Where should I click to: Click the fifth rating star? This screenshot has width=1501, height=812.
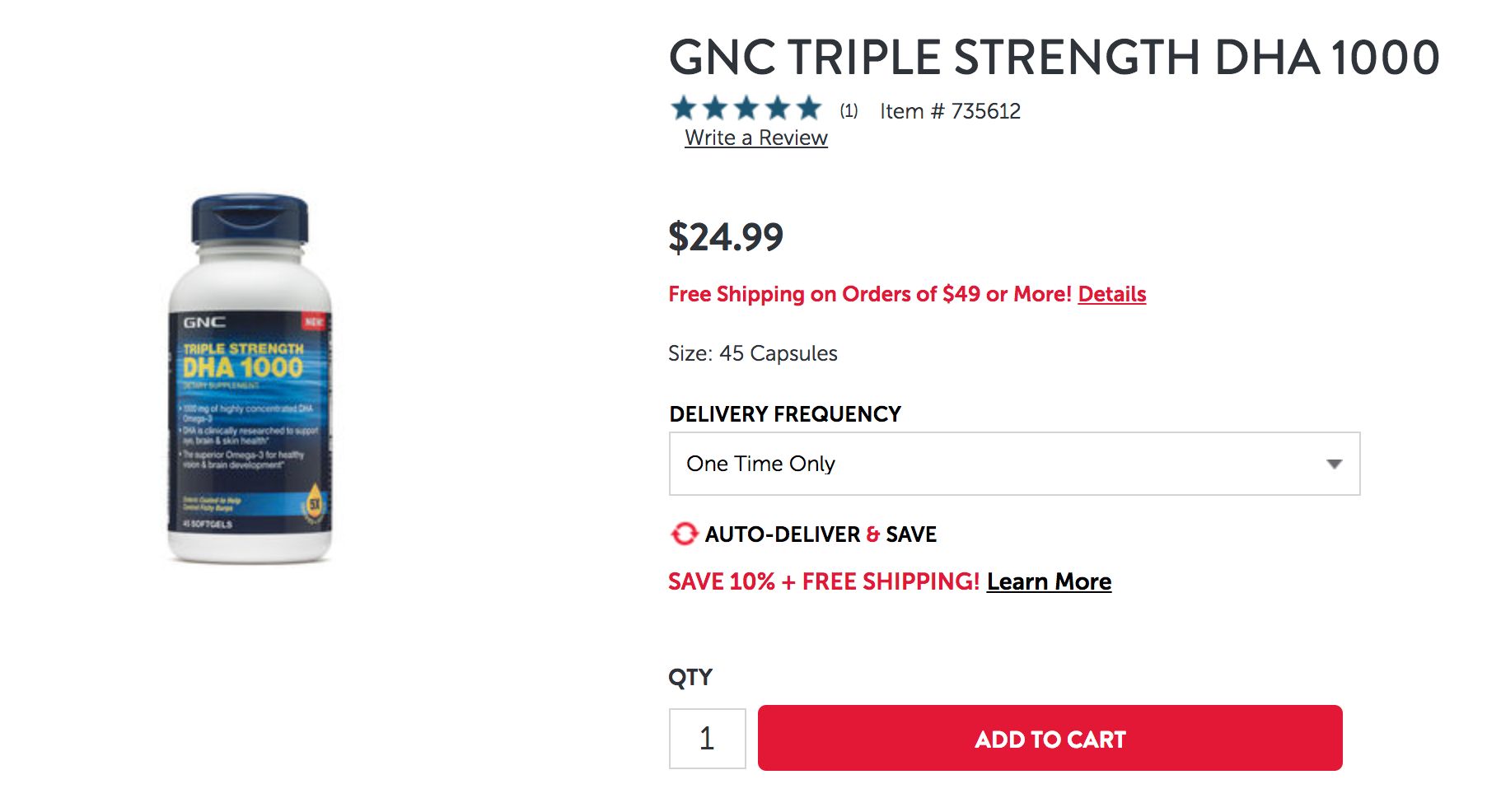[x=809, y=108]
